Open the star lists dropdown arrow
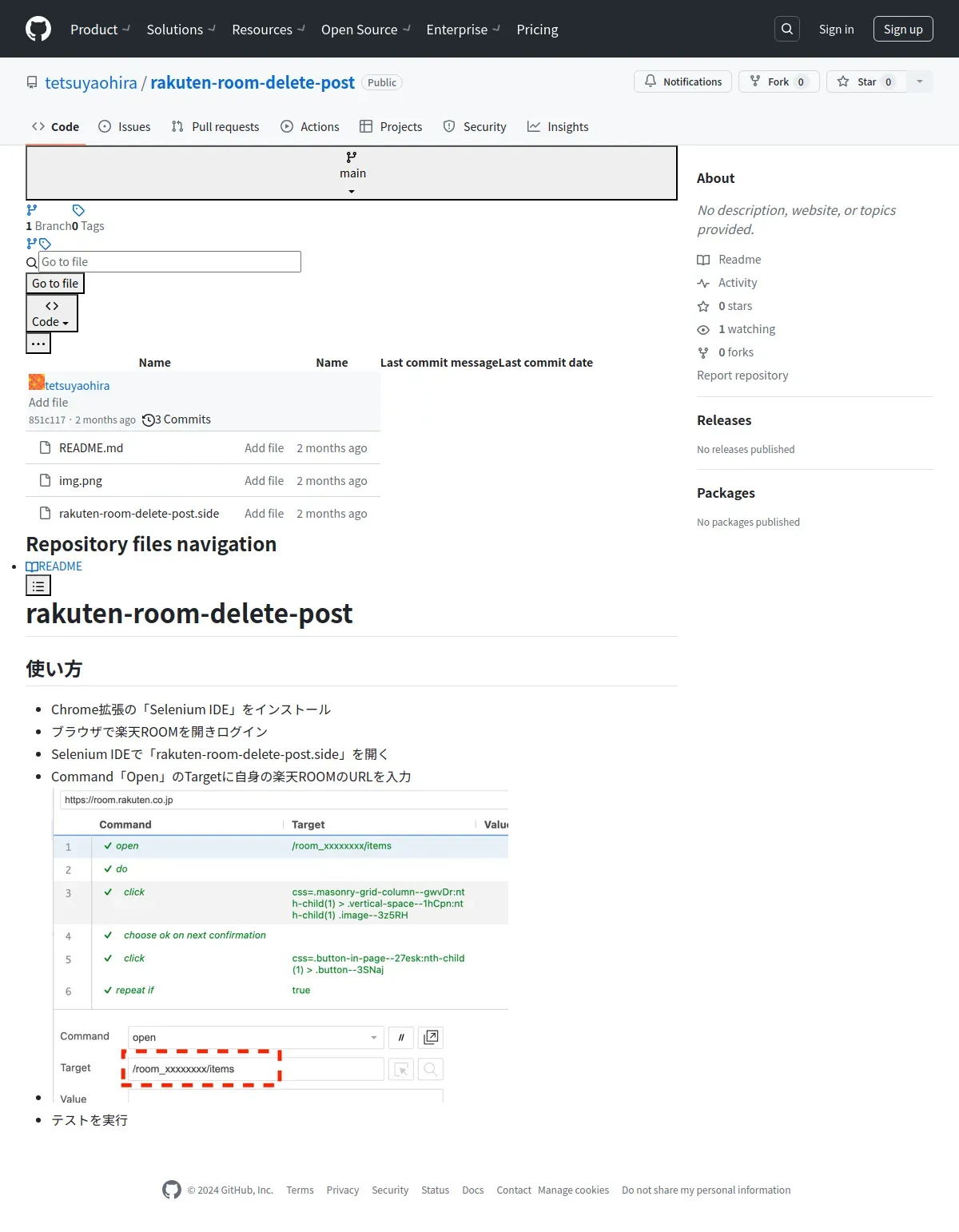The height and width of the screenshot is (1232, 959). click(x=920, y=81)
